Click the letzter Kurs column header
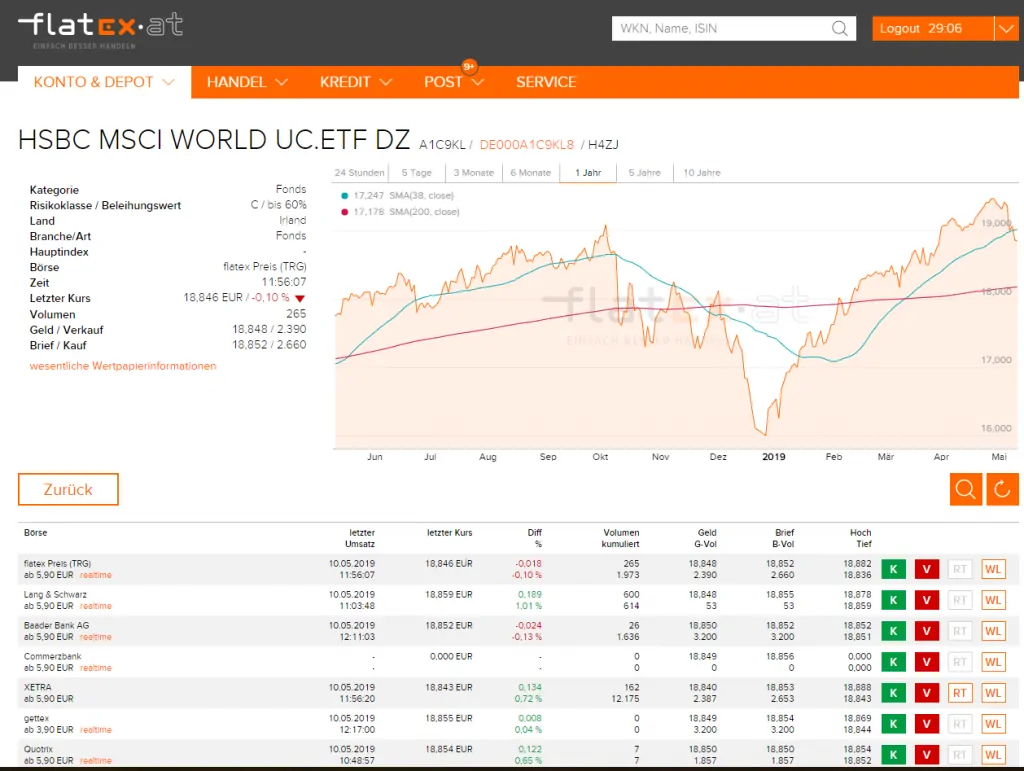This screenshot has height=771, width=1024. 449,533
